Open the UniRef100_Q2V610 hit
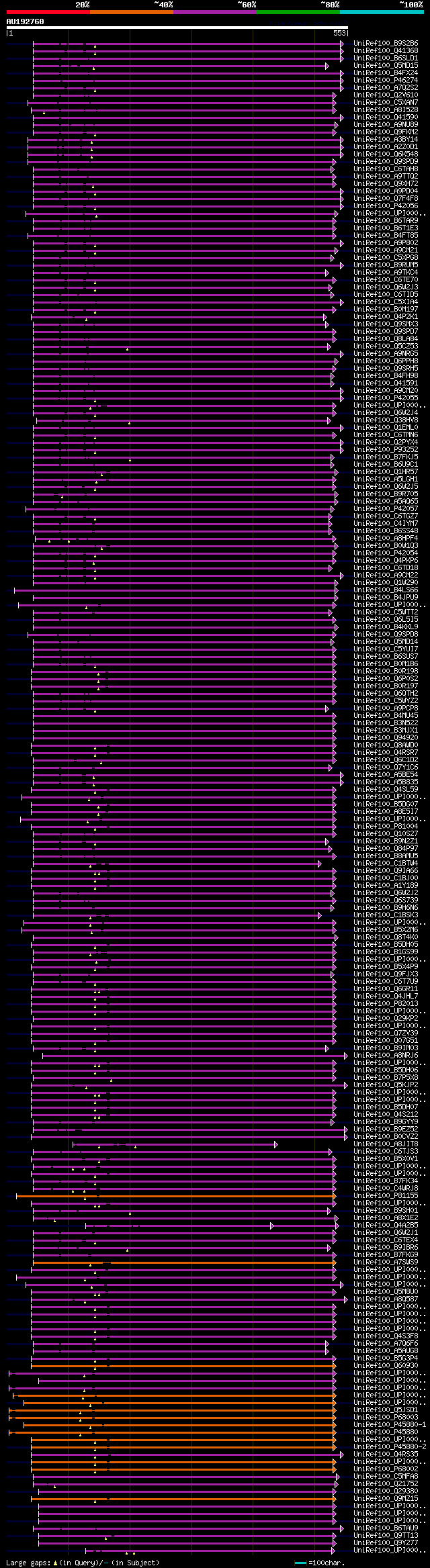430x1568 pixels. [x=386, y=95]
